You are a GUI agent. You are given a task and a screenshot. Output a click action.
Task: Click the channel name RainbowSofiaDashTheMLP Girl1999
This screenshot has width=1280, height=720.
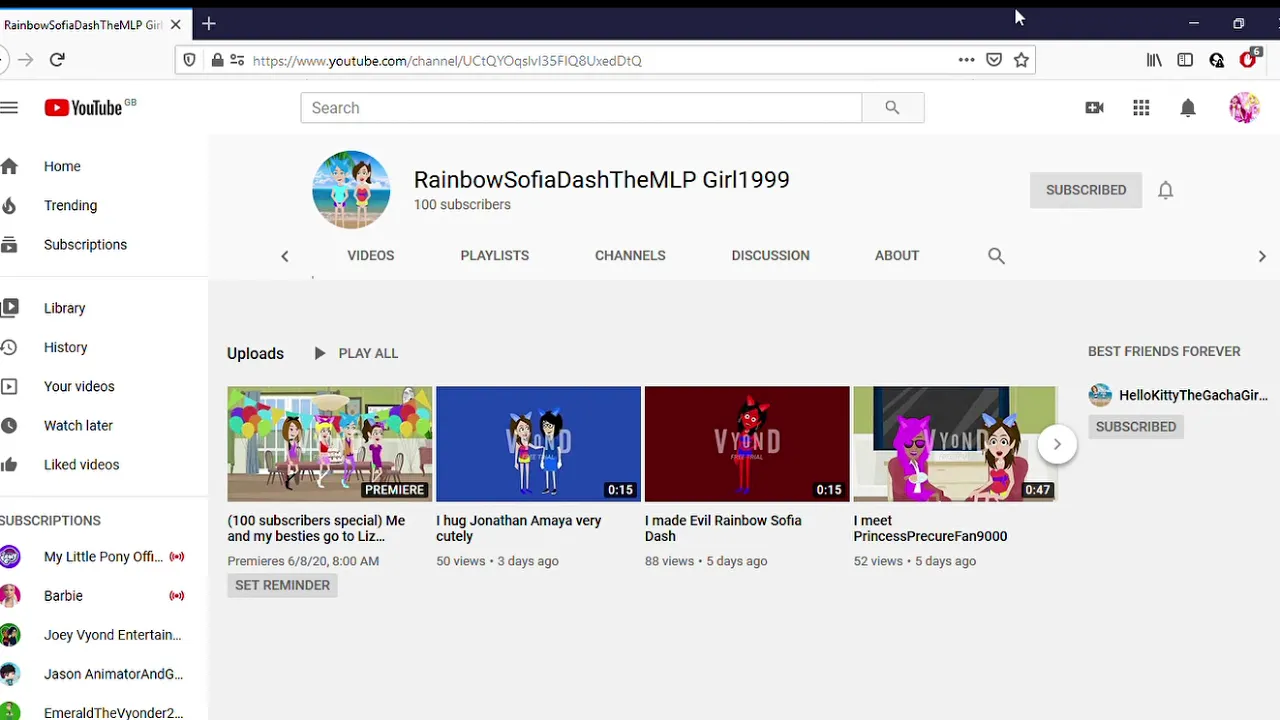coord(602,180)
